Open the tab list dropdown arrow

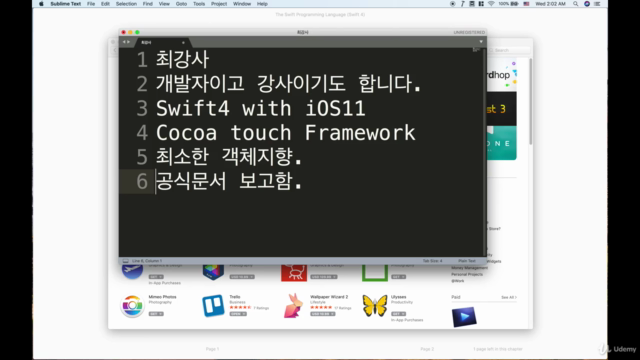tap(481, 42)
